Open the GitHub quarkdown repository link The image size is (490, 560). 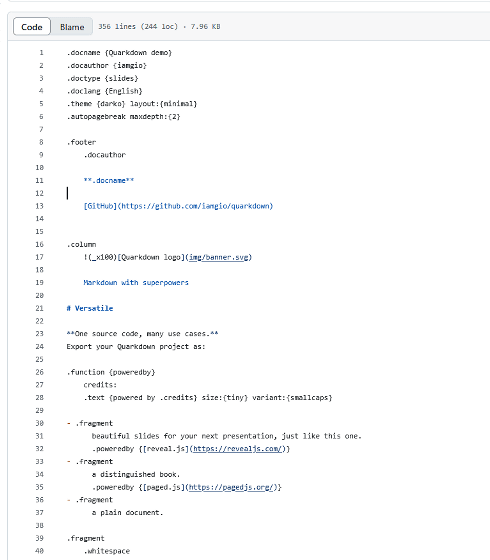tap(178, 206)
